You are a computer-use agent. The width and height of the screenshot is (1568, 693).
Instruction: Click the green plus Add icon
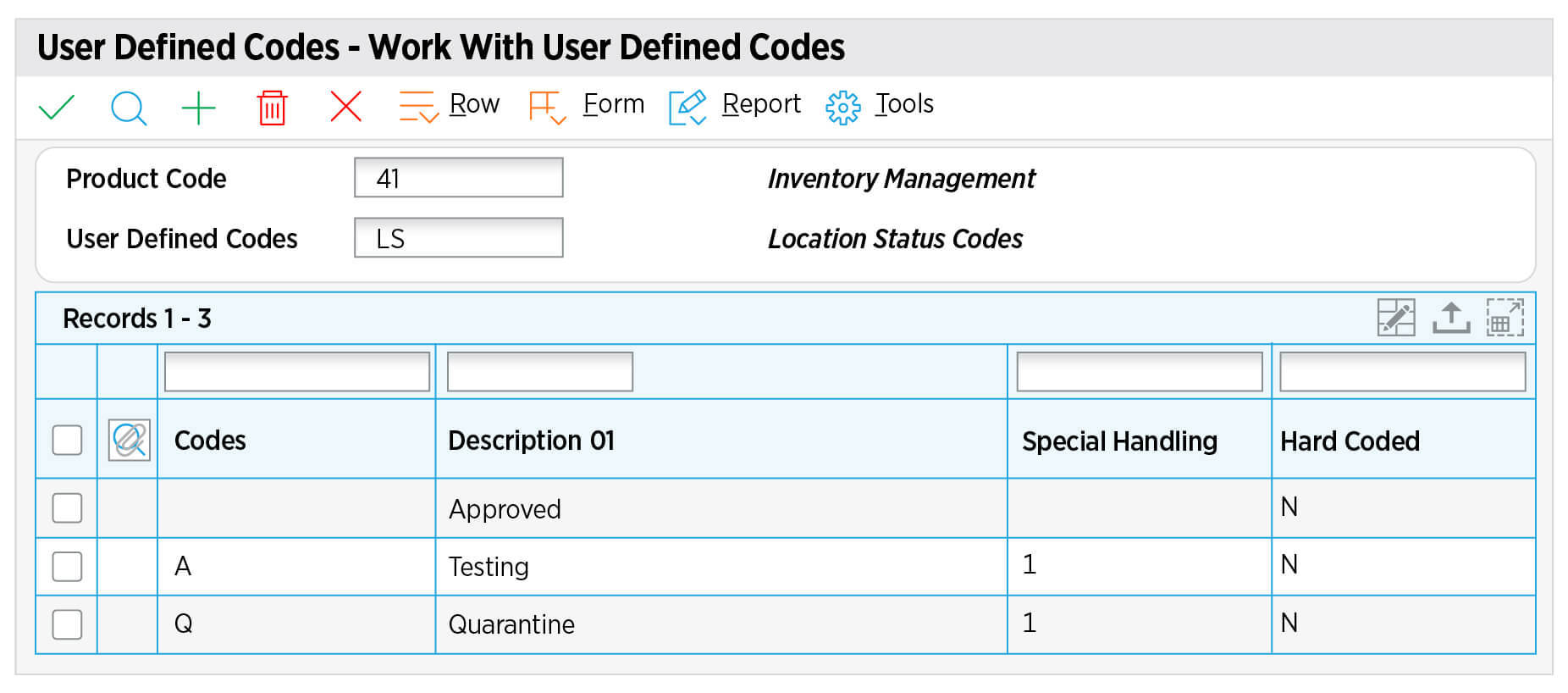[199, 108]
